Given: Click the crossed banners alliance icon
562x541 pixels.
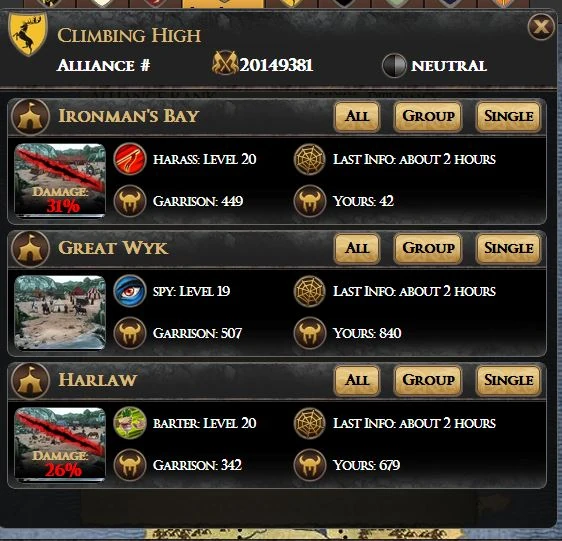Looking at the screenshot, I should point(225,63).
